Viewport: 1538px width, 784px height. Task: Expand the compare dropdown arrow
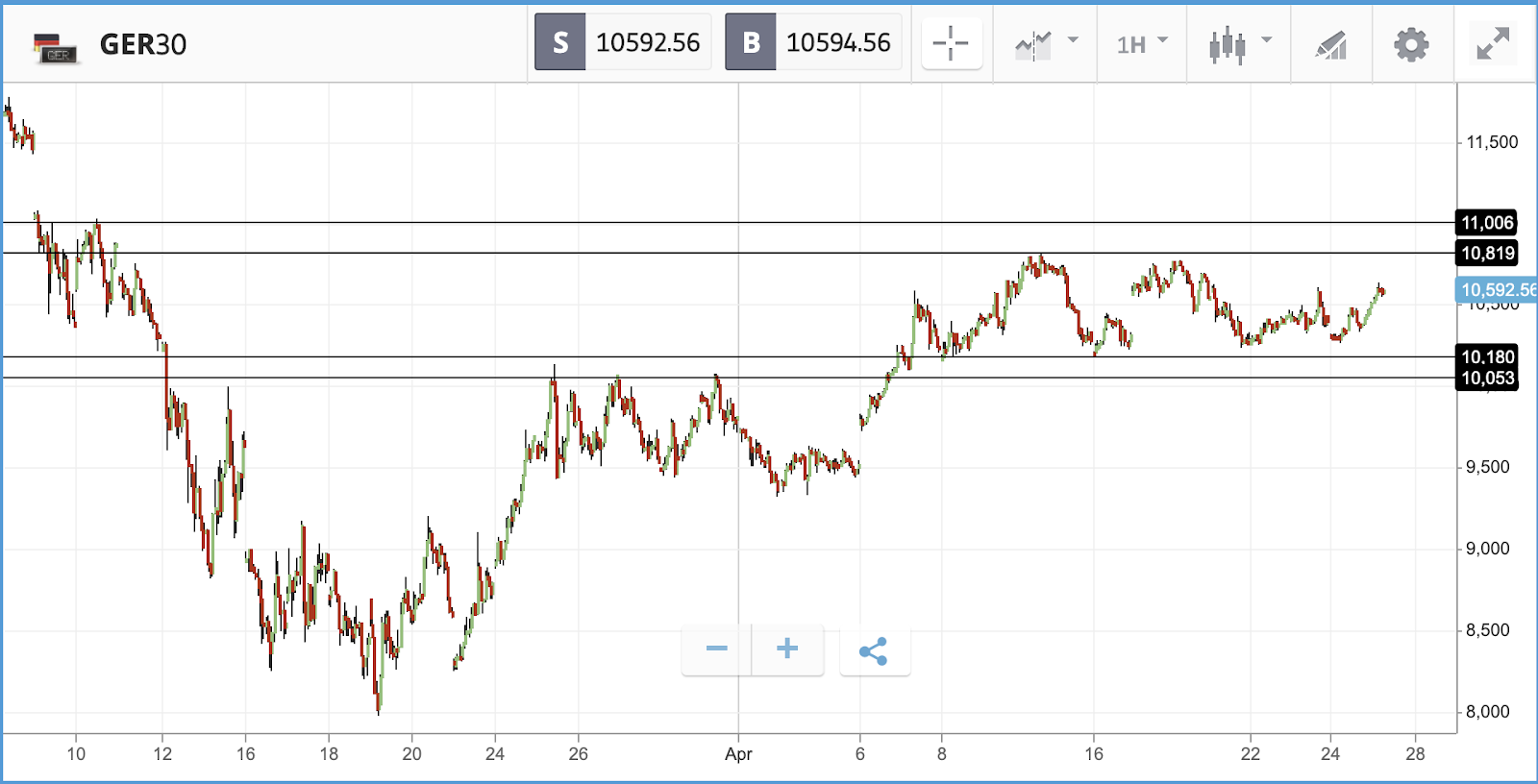click(x=1073, y=40)
